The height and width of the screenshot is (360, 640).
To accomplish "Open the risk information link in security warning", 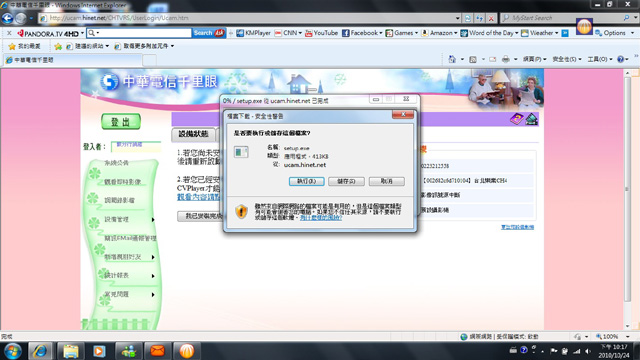I will click(321, 218).
